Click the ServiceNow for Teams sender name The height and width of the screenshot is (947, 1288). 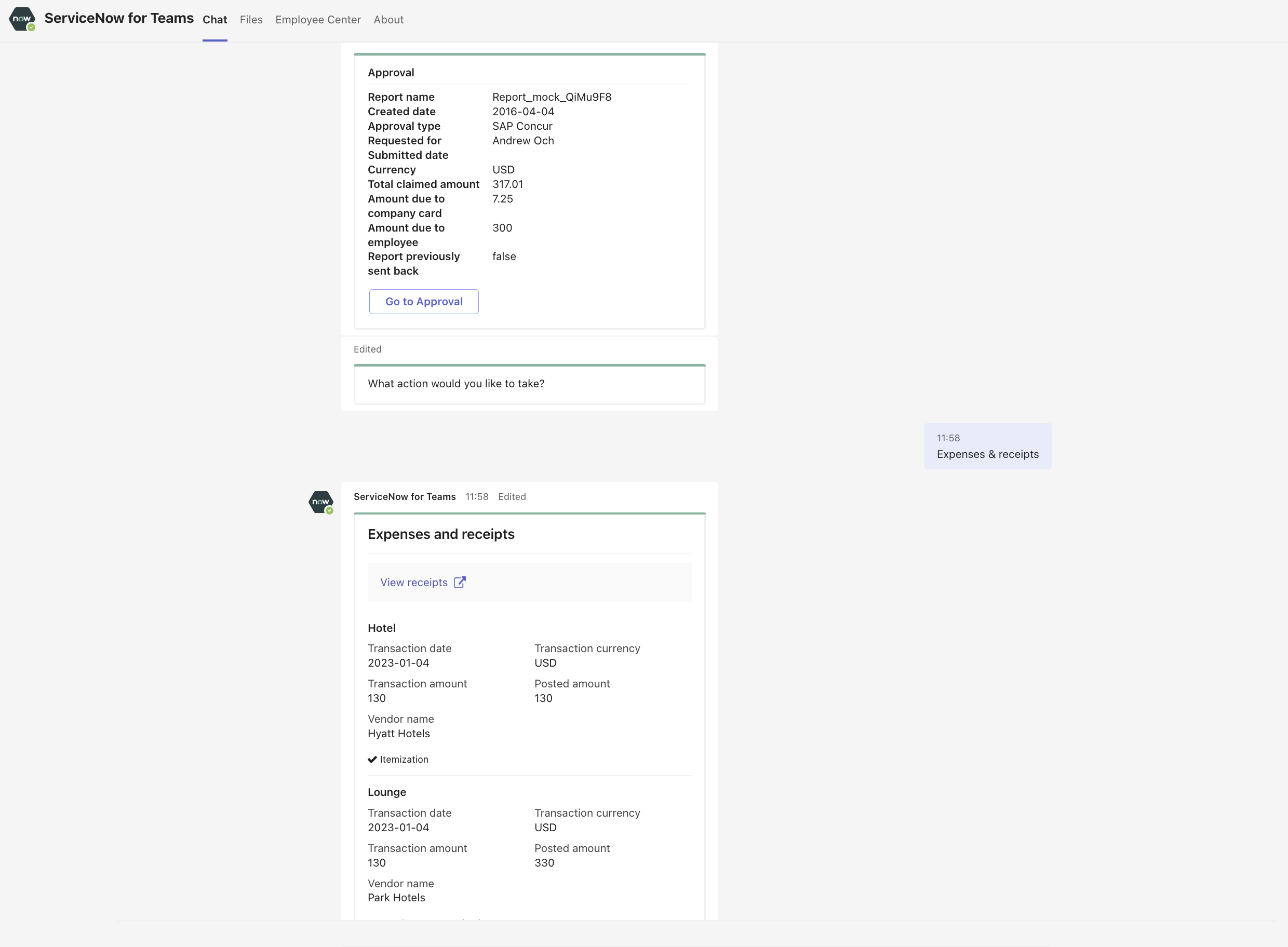click(x=404, y=496)
